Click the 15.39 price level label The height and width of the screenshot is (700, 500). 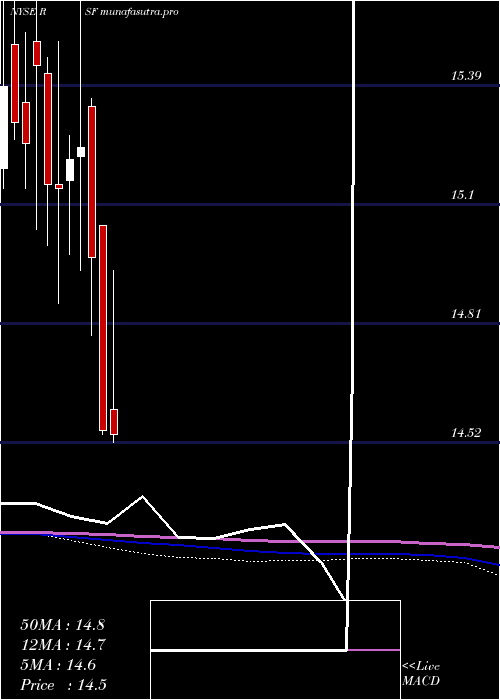pyautogui.click(x=466, y=75)
